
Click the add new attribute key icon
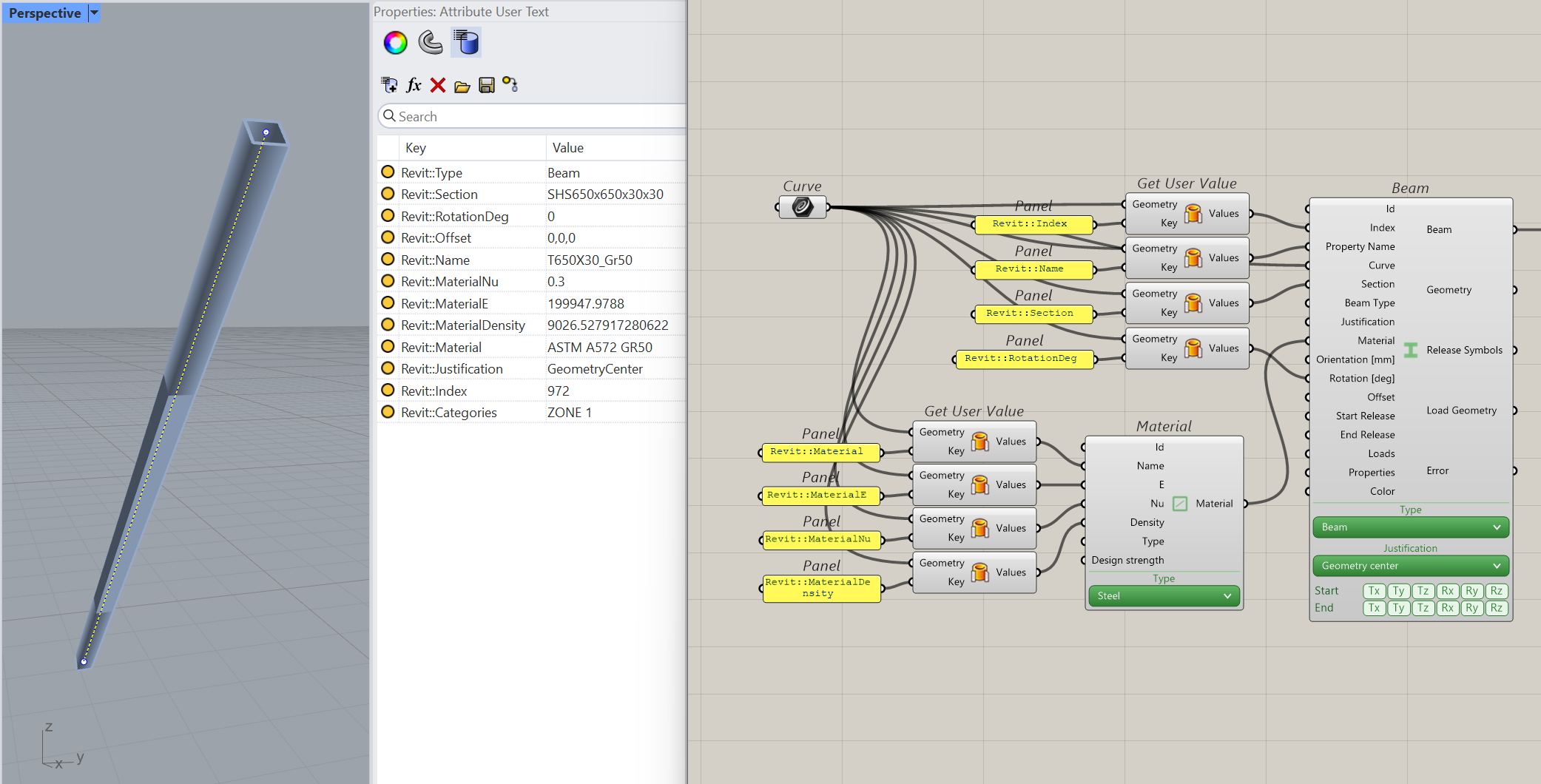(x=389, y=85)
